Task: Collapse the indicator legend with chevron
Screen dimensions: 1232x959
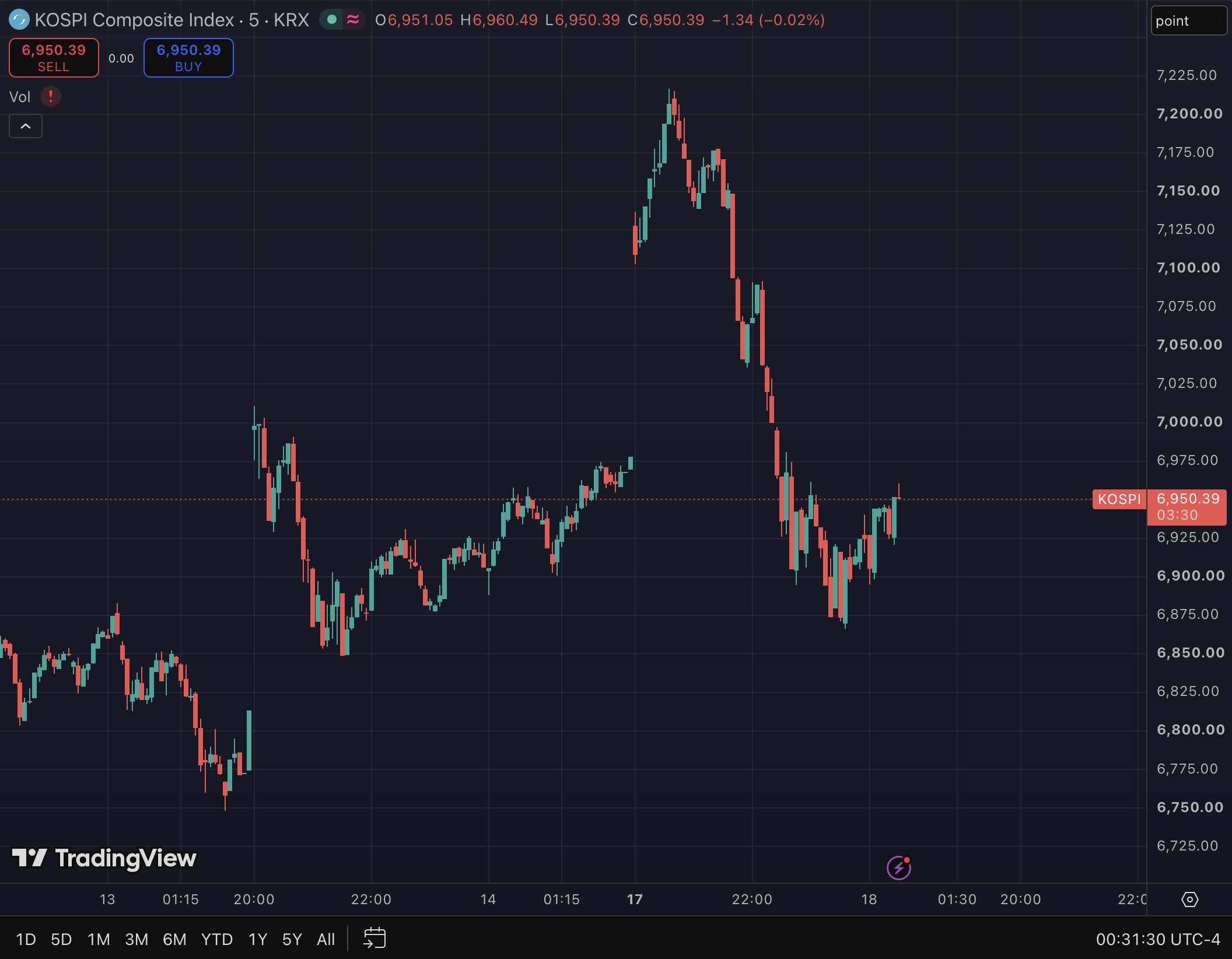Action: (26, 126)
